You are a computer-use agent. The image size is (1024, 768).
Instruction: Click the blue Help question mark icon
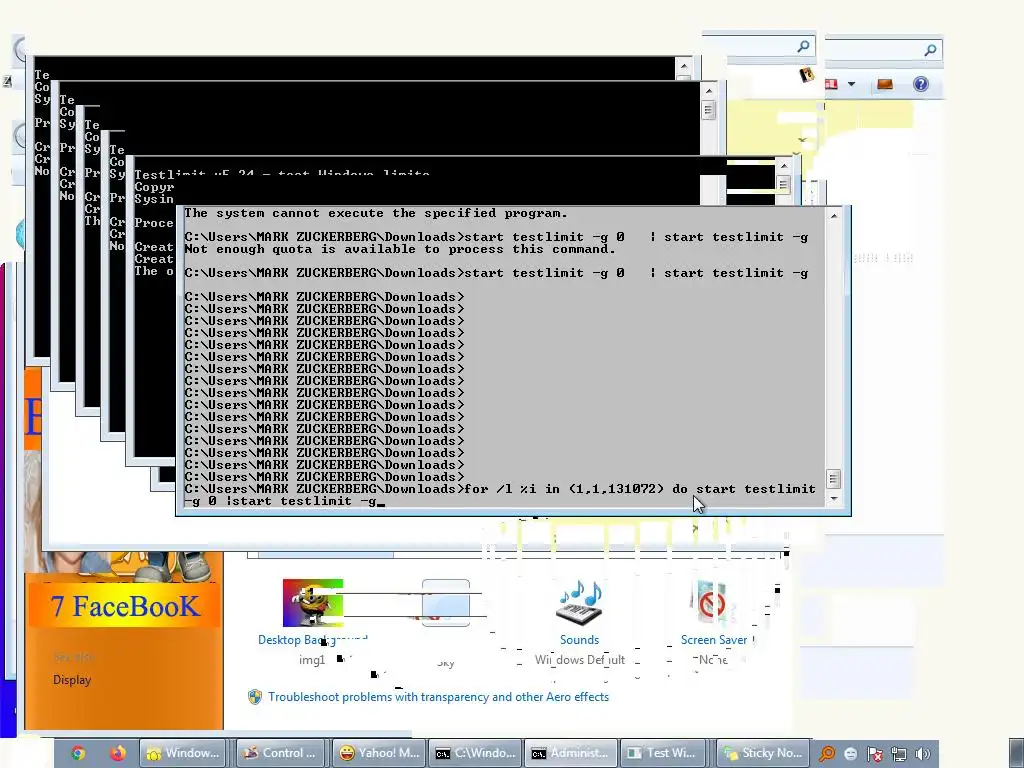(921, 84)
